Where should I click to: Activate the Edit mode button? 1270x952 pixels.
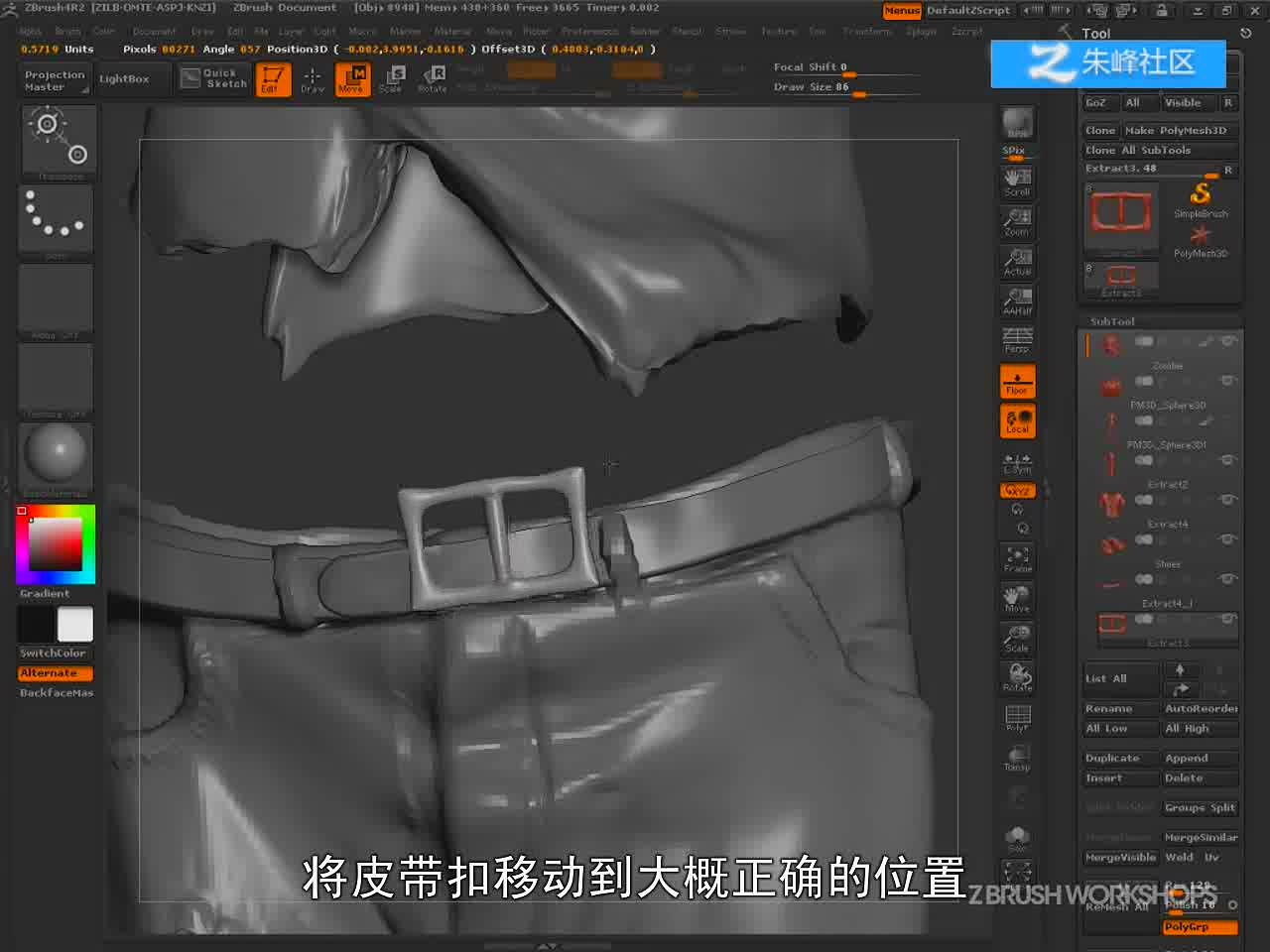pos(272,78)
